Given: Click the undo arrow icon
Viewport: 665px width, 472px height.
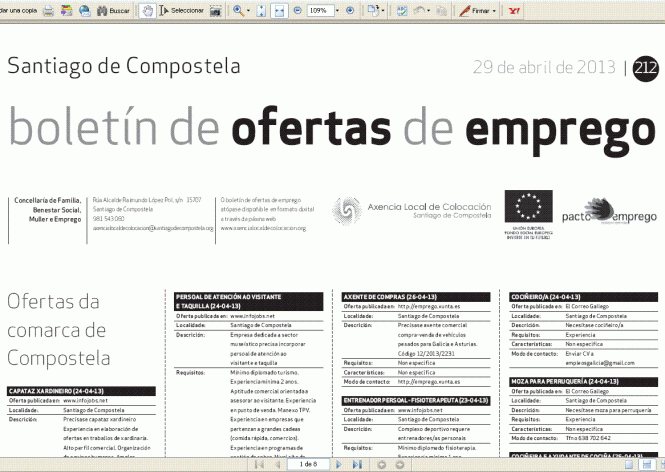Looking at the screenshot, I should 419,10.
